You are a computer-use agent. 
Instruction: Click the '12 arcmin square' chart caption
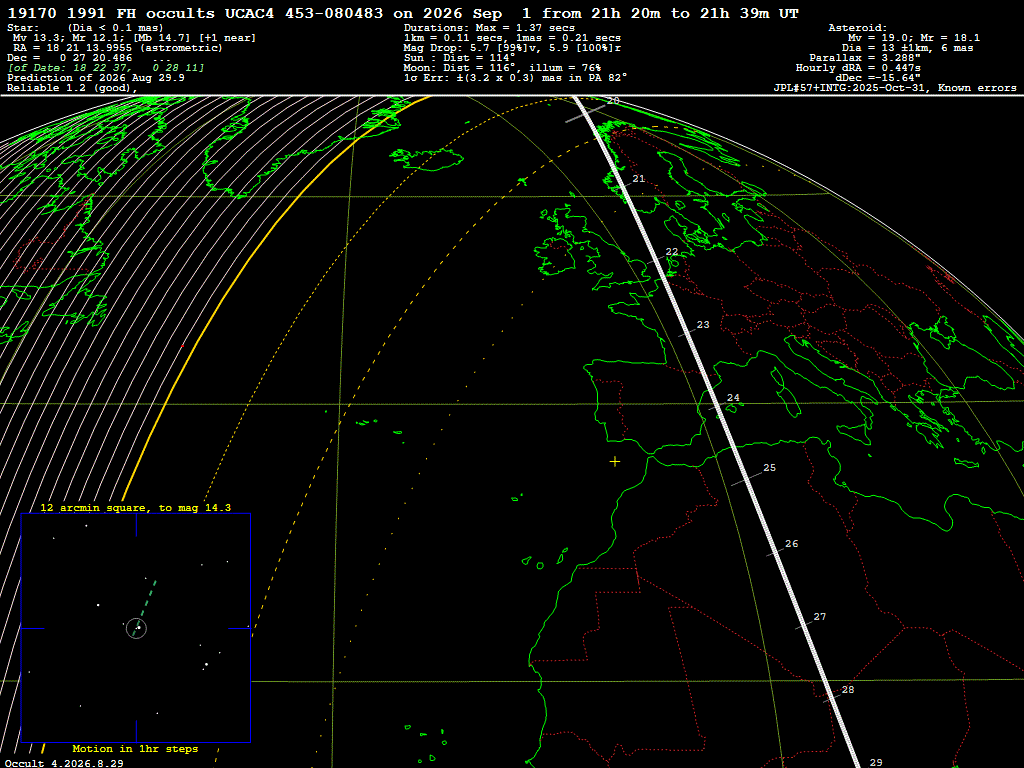click(135, 507)
